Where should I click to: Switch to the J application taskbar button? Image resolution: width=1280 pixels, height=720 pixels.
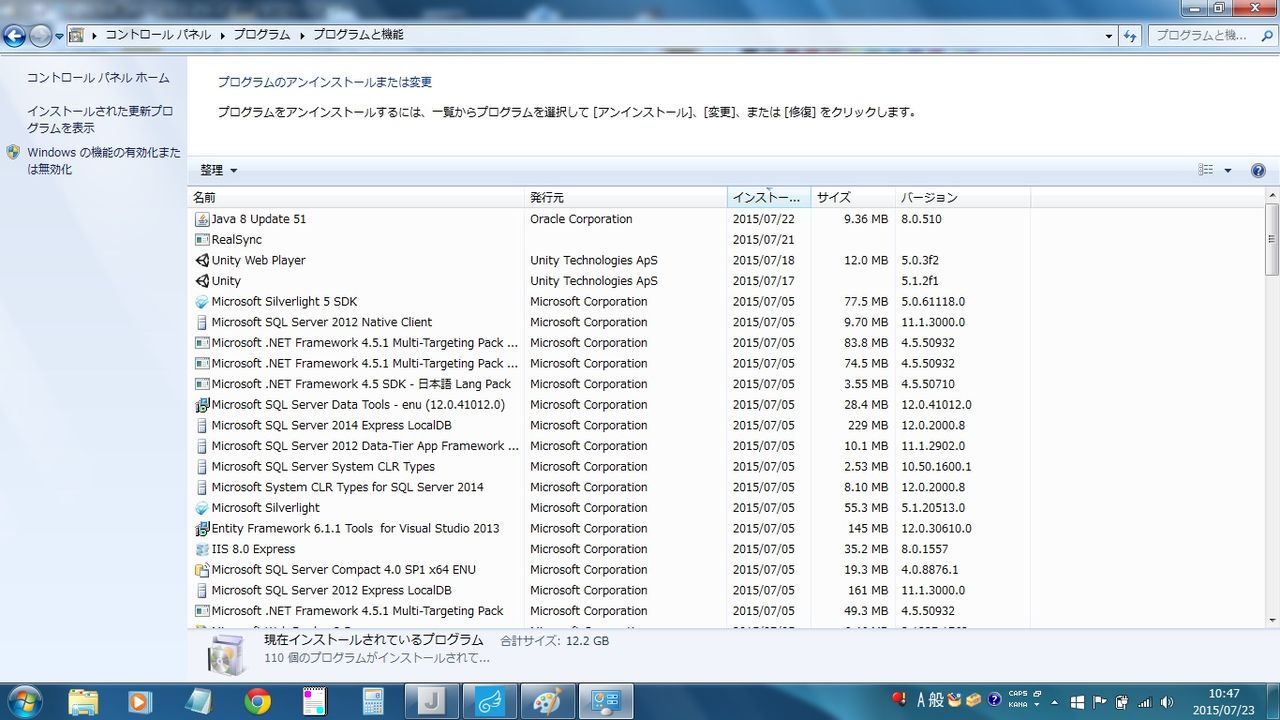click(431, 702)
